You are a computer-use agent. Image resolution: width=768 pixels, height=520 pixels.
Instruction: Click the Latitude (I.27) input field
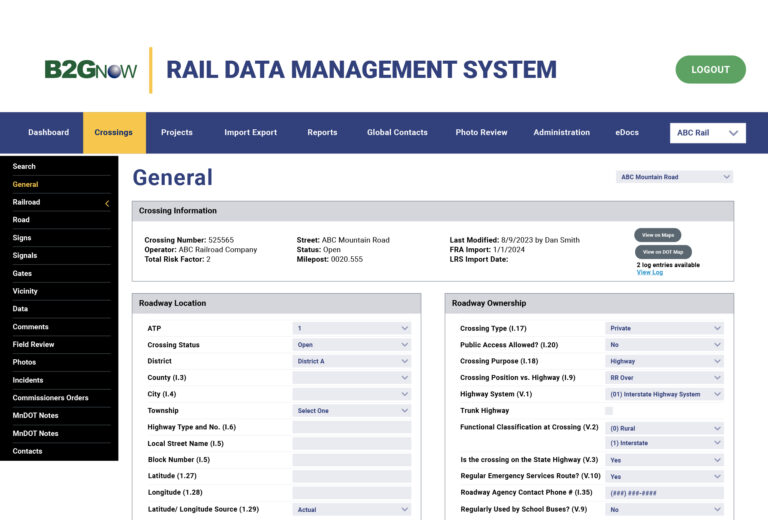coord(352,476)
